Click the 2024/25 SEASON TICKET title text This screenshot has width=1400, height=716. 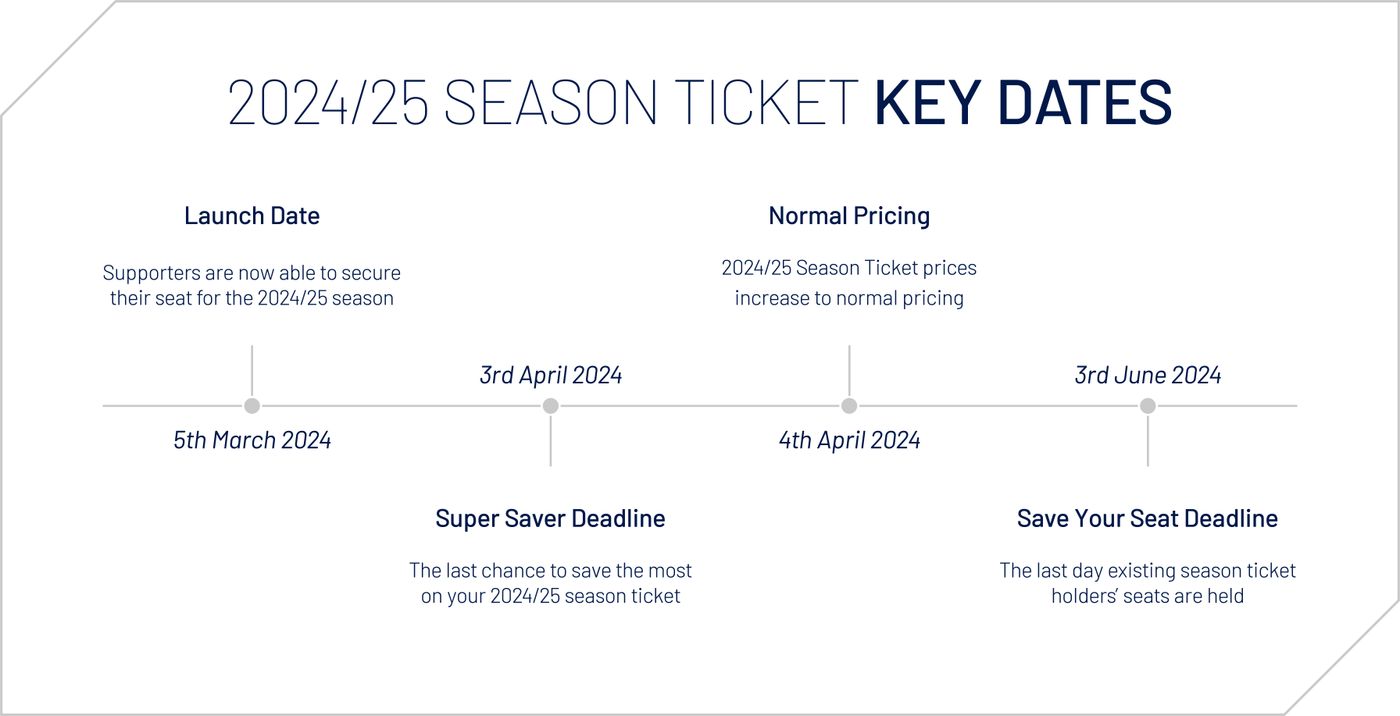(543, 102)
